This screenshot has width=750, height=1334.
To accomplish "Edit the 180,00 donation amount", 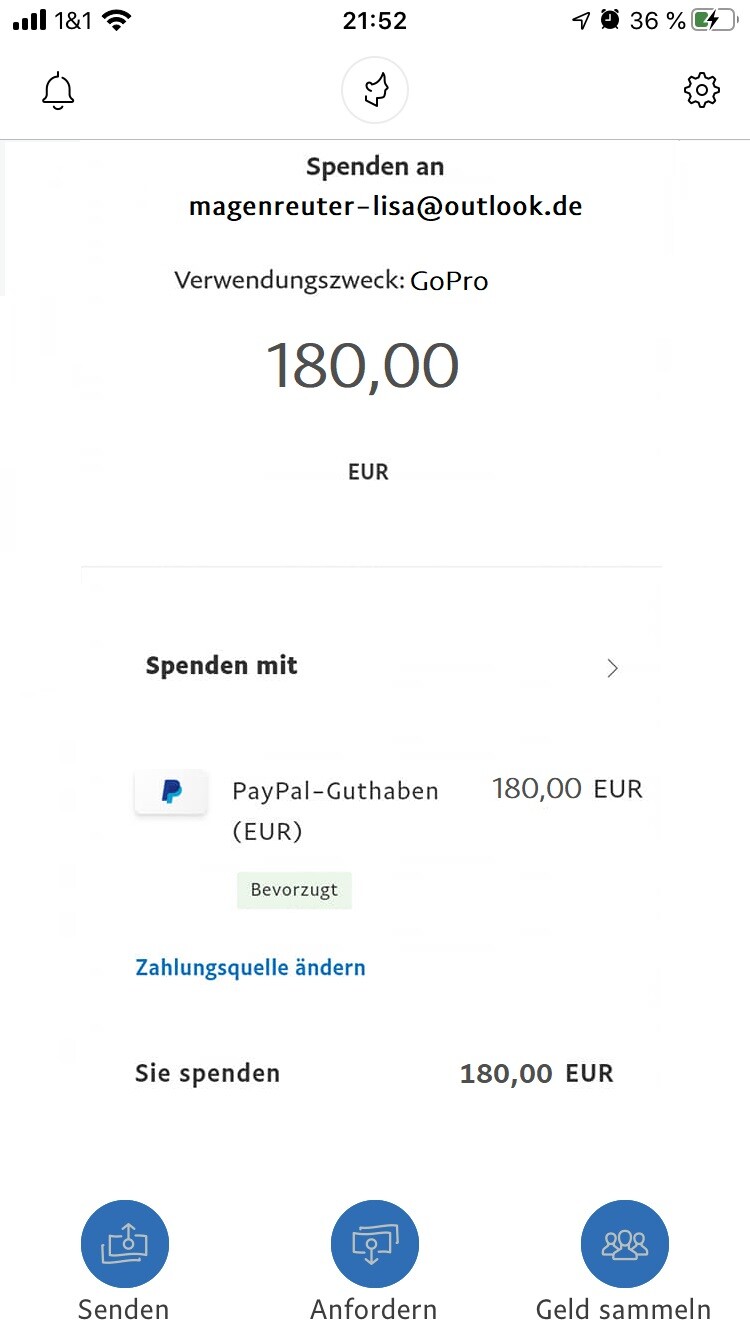I will pyautogui.click(x=362, y=365).
